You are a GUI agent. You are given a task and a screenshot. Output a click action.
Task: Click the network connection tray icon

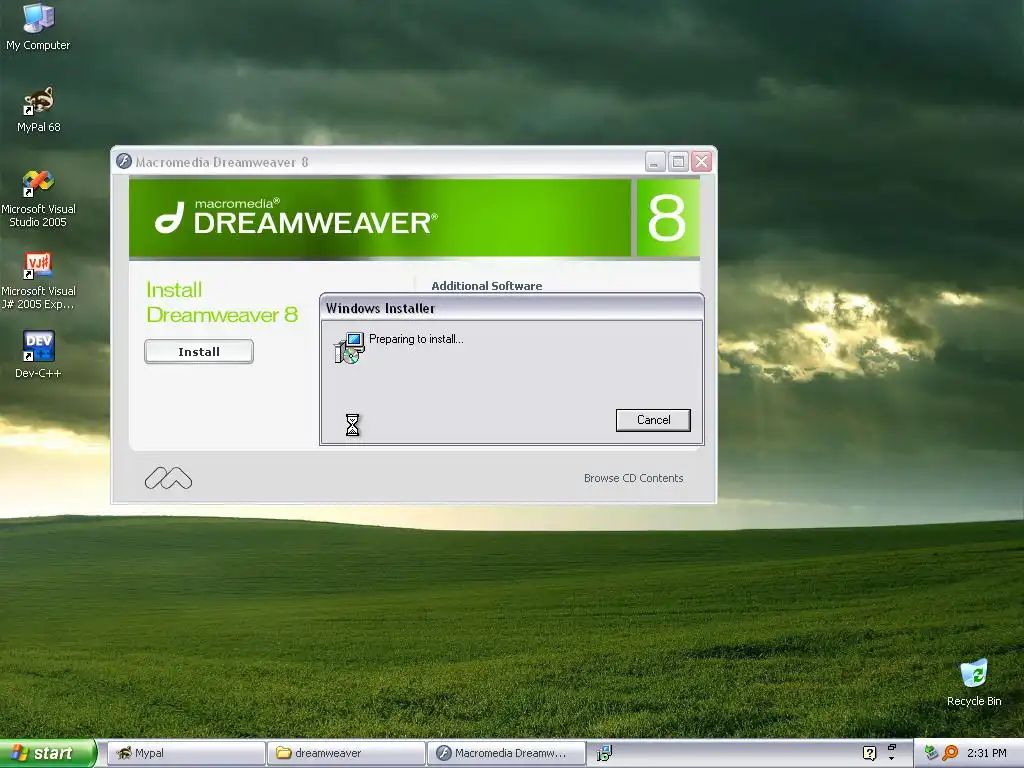[931, 753]
